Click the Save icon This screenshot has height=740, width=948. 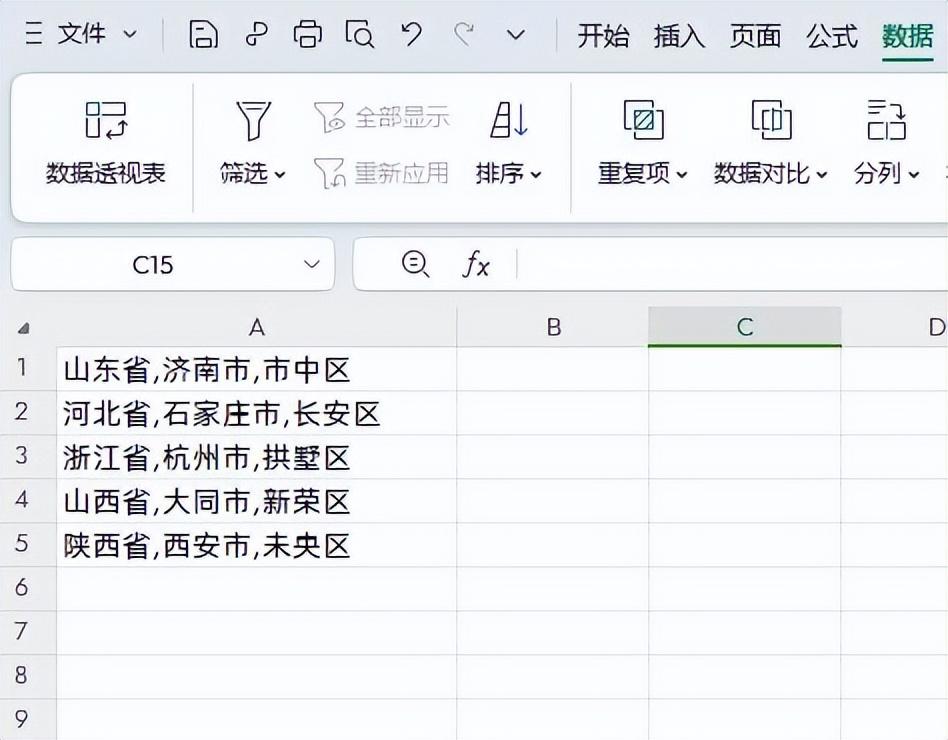click(x=203, y=34)
